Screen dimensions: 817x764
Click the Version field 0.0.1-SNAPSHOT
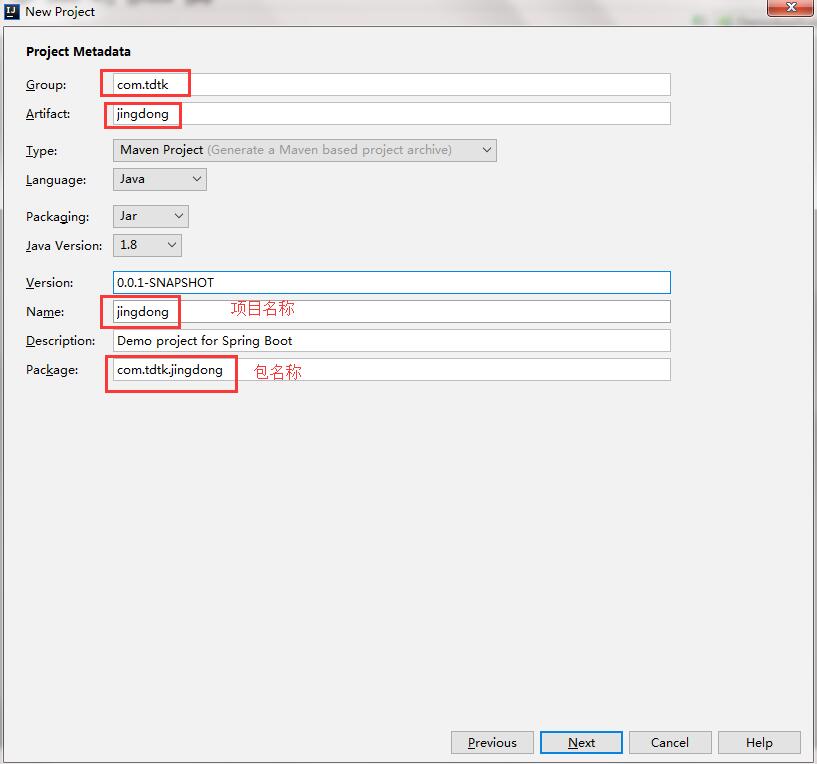[391, 282]
